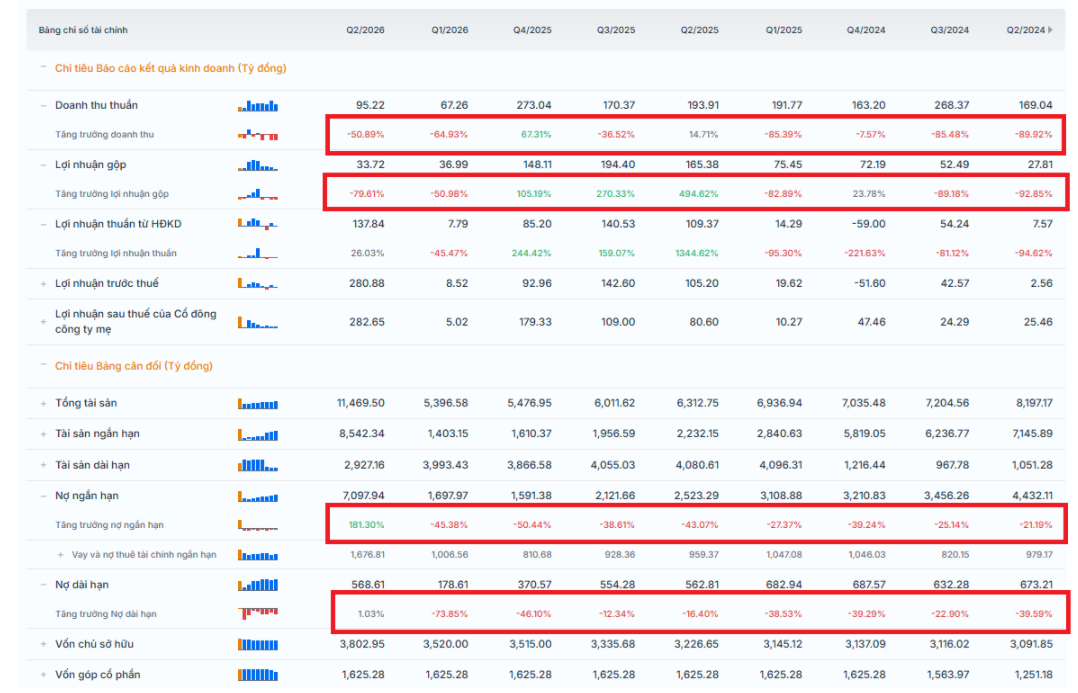Click the Tổng tài sản sparkline chart
This screenshot has width=1078, height=693.
[x=258, y=404]
